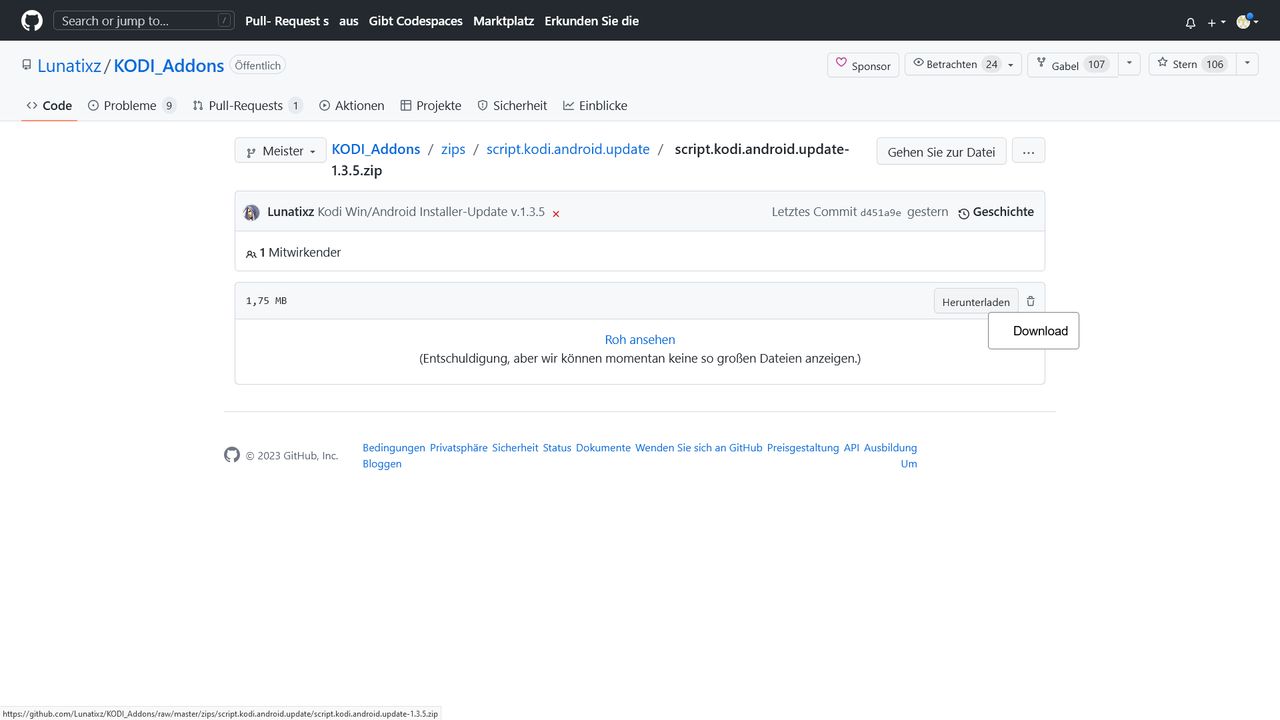1280x720 pixels.
Task: Open Marktplatz in the top bar
Action: click(x=503, y=21)
